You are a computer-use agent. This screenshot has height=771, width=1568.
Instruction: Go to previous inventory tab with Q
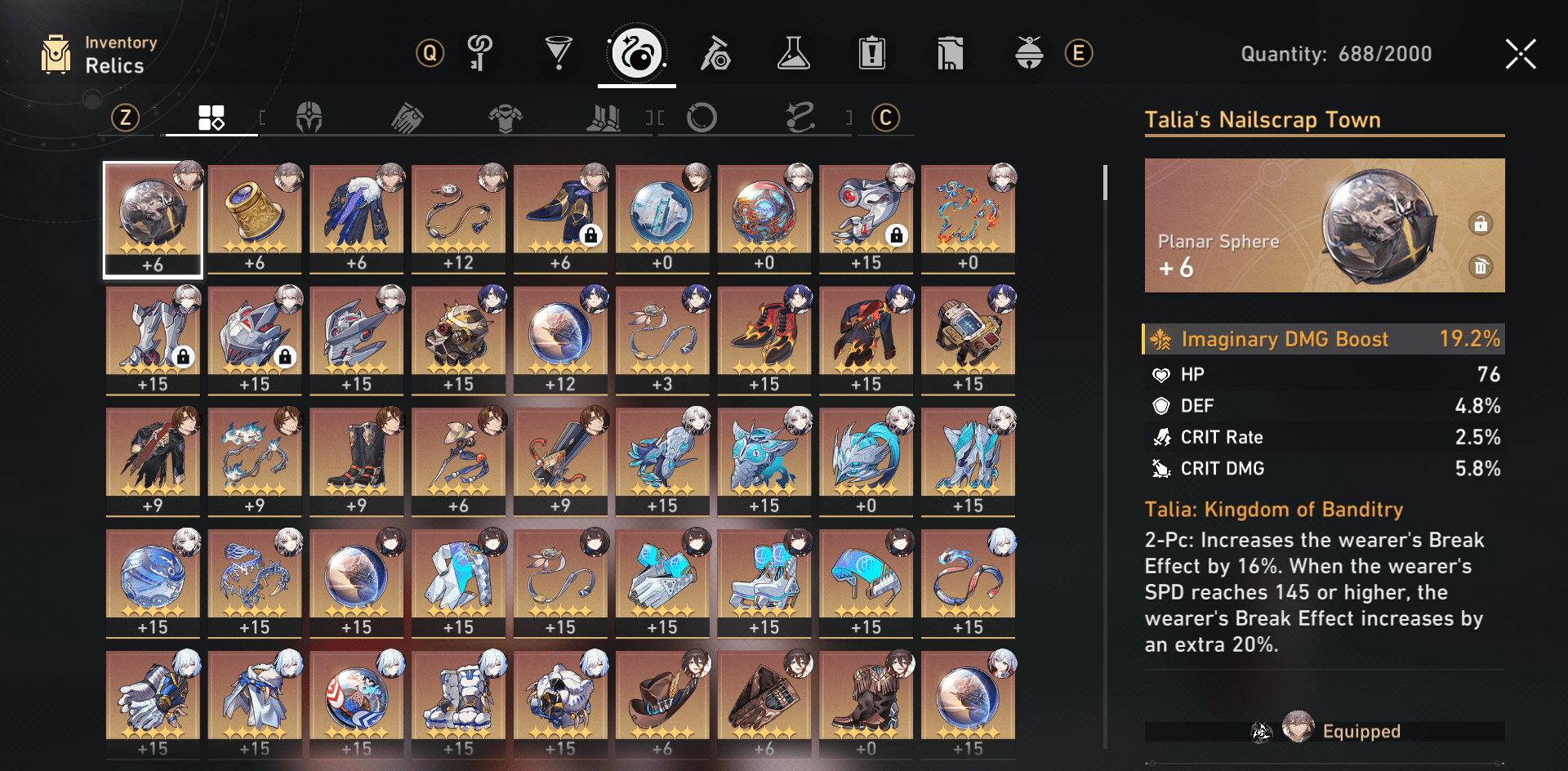pos(430,54)
